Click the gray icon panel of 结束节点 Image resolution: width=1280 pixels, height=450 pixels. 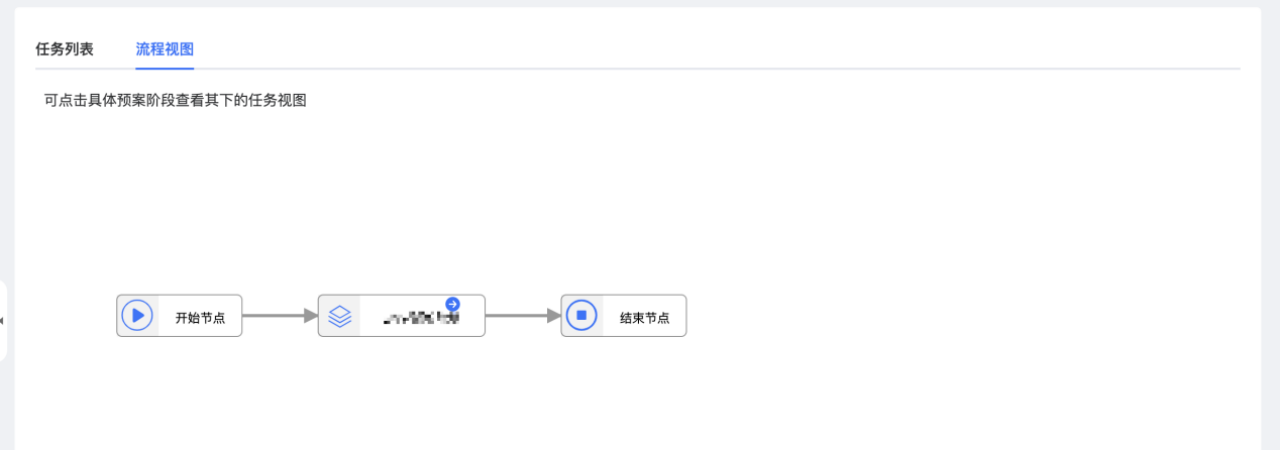pyautogui.click(x=582, y=316)
